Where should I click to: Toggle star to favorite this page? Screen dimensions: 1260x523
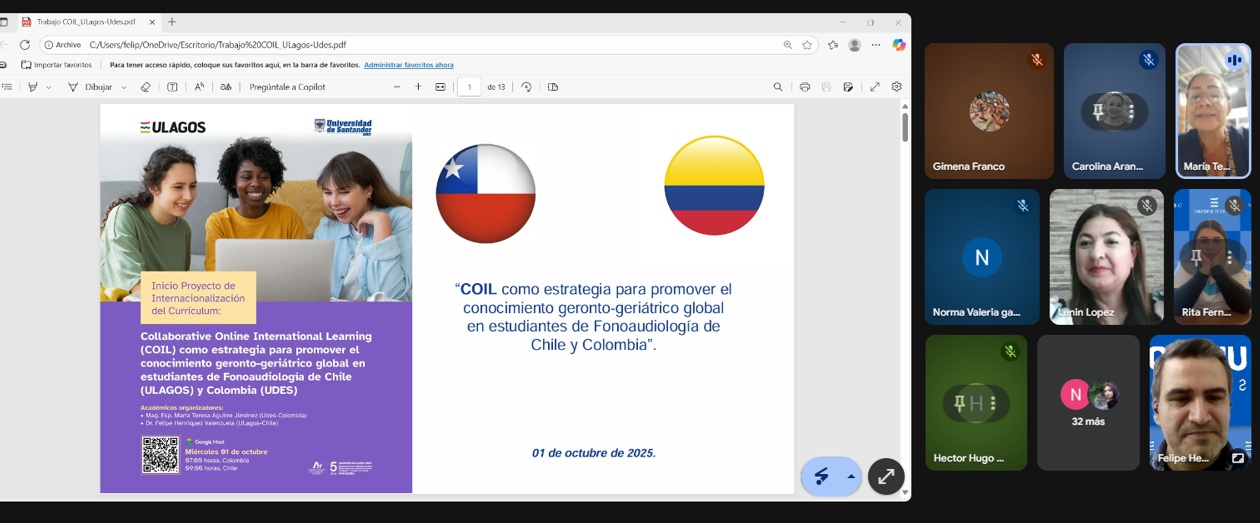[807, 45]
